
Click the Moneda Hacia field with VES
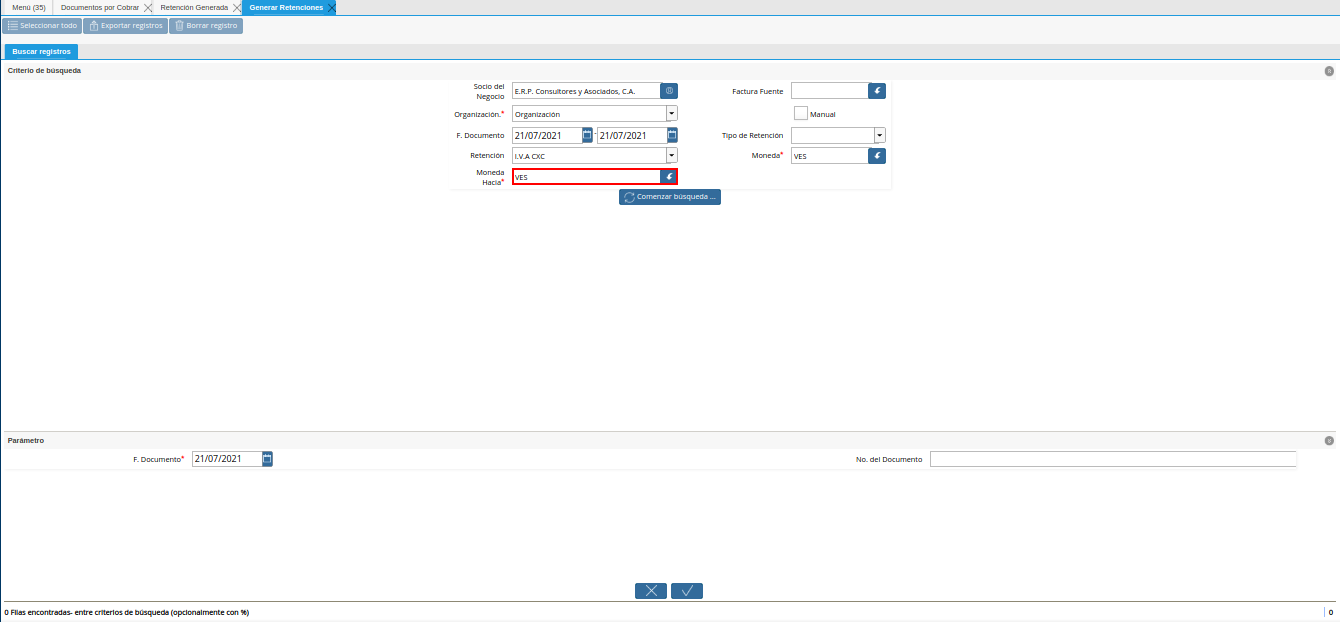coord(586,177)
